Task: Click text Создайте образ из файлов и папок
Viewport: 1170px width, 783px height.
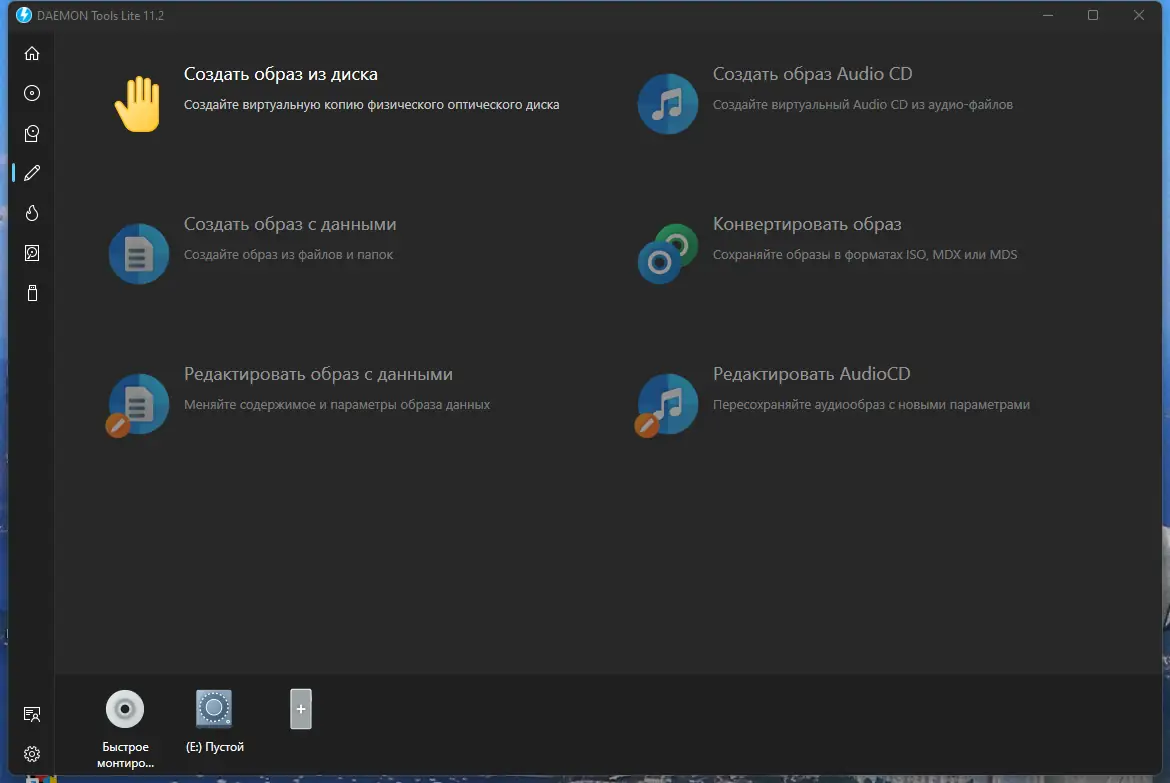Action: (288, 255)
